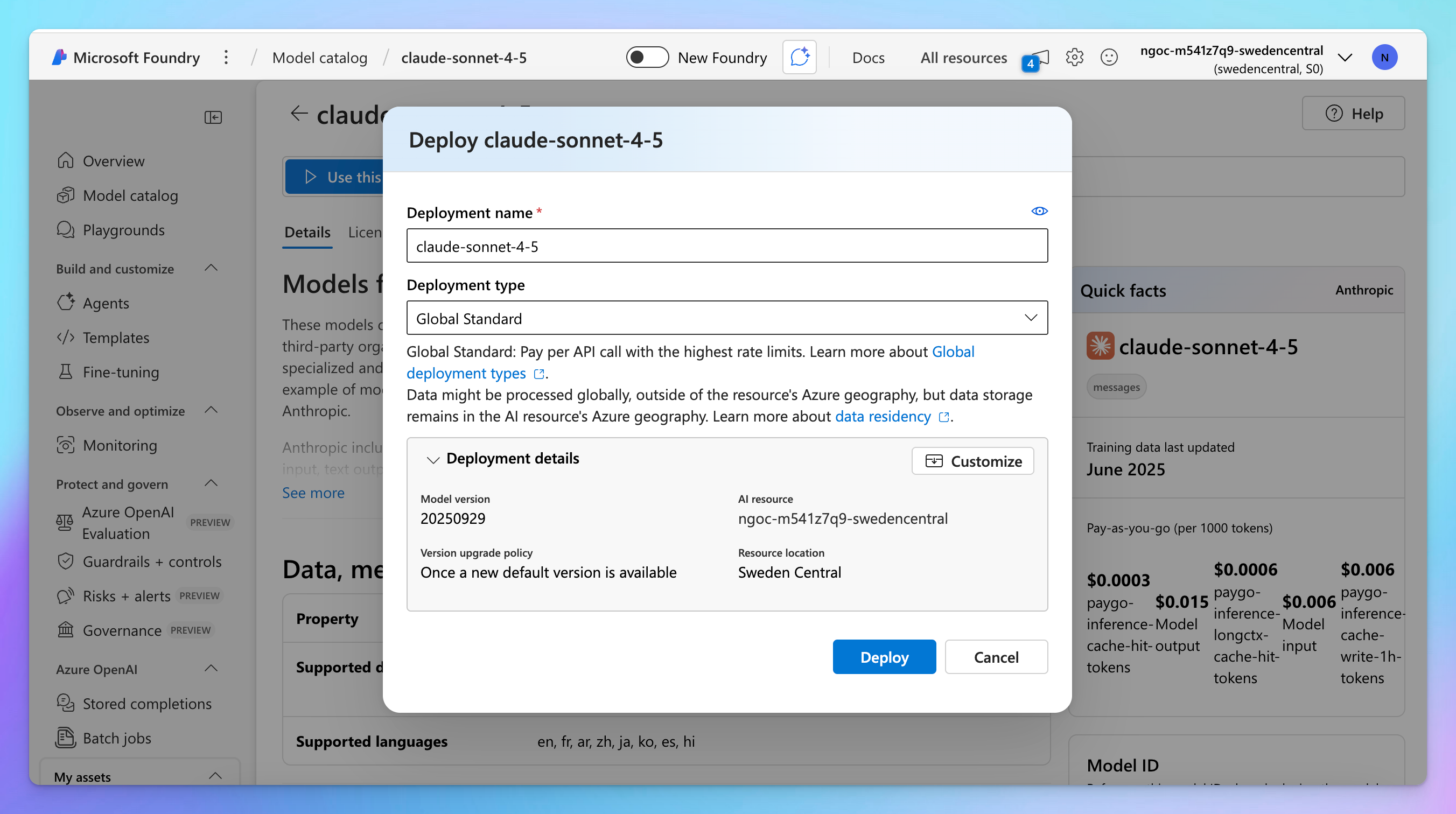Open Model catalog in breadcrumb

coord(319,58)
